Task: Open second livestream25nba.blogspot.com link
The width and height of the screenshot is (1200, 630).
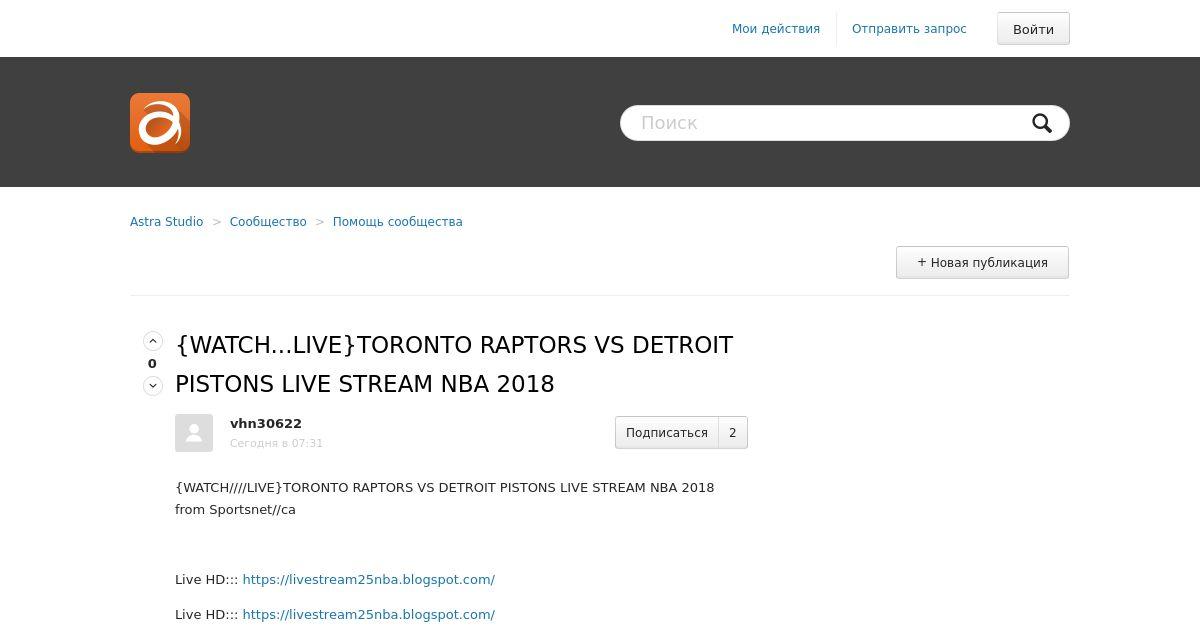Action: click(x=368, y=615)
